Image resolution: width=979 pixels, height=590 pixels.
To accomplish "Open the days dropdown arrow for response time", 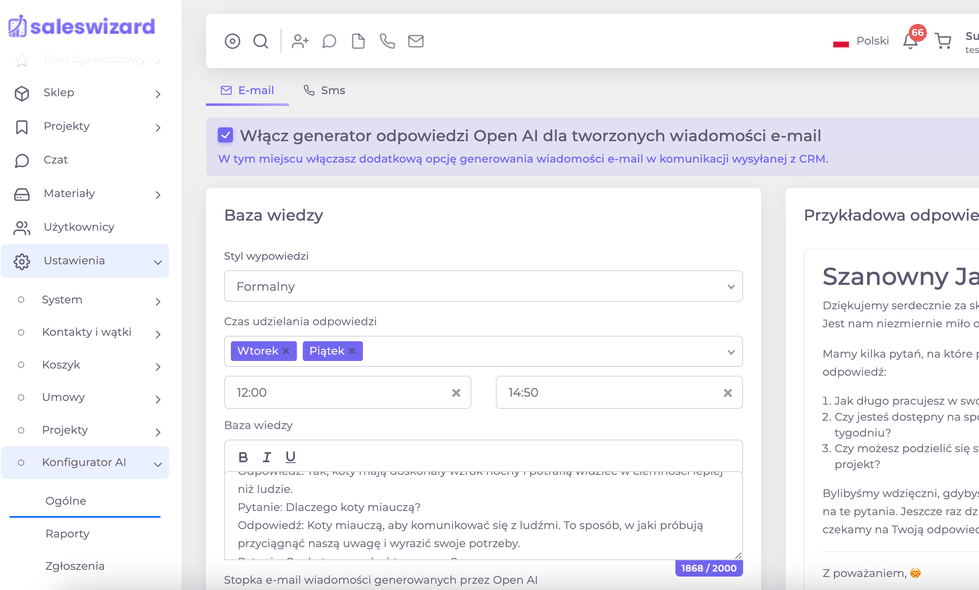I will pos(731,352).
